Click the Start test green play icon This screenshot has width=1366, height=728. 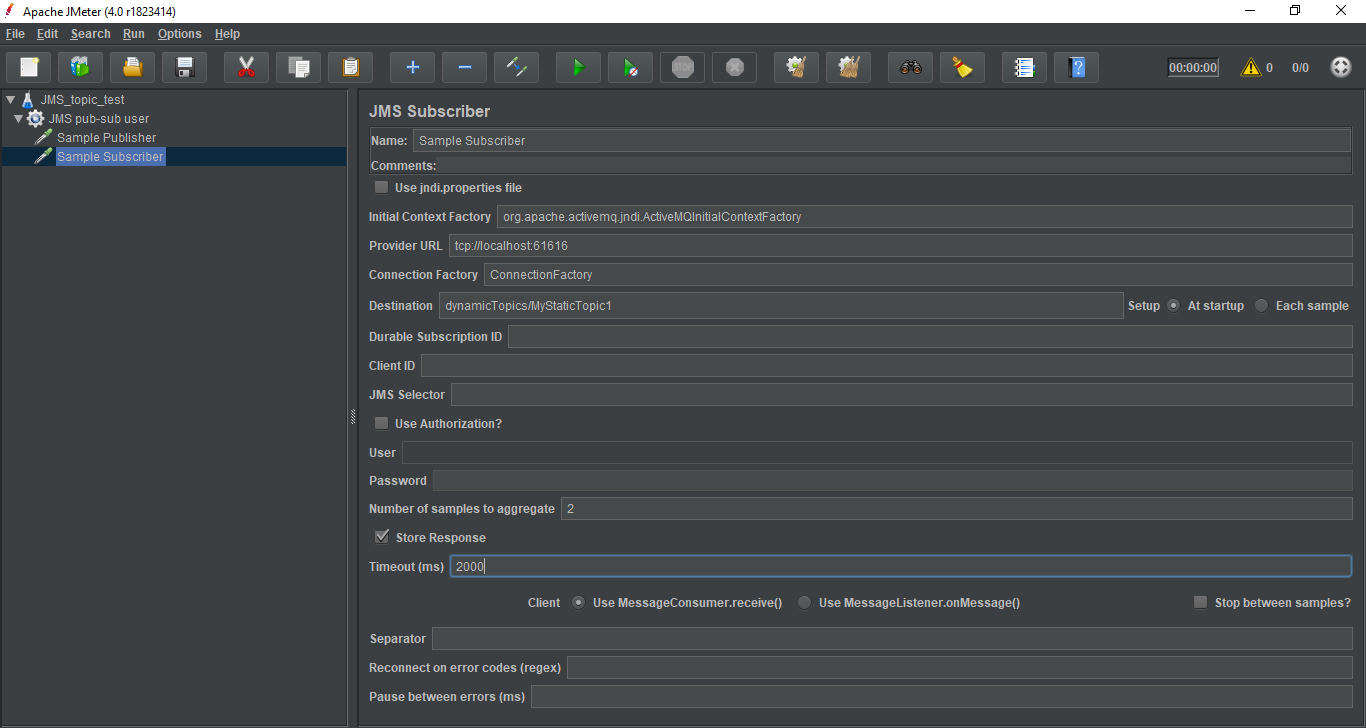click(x=578, y=68)
